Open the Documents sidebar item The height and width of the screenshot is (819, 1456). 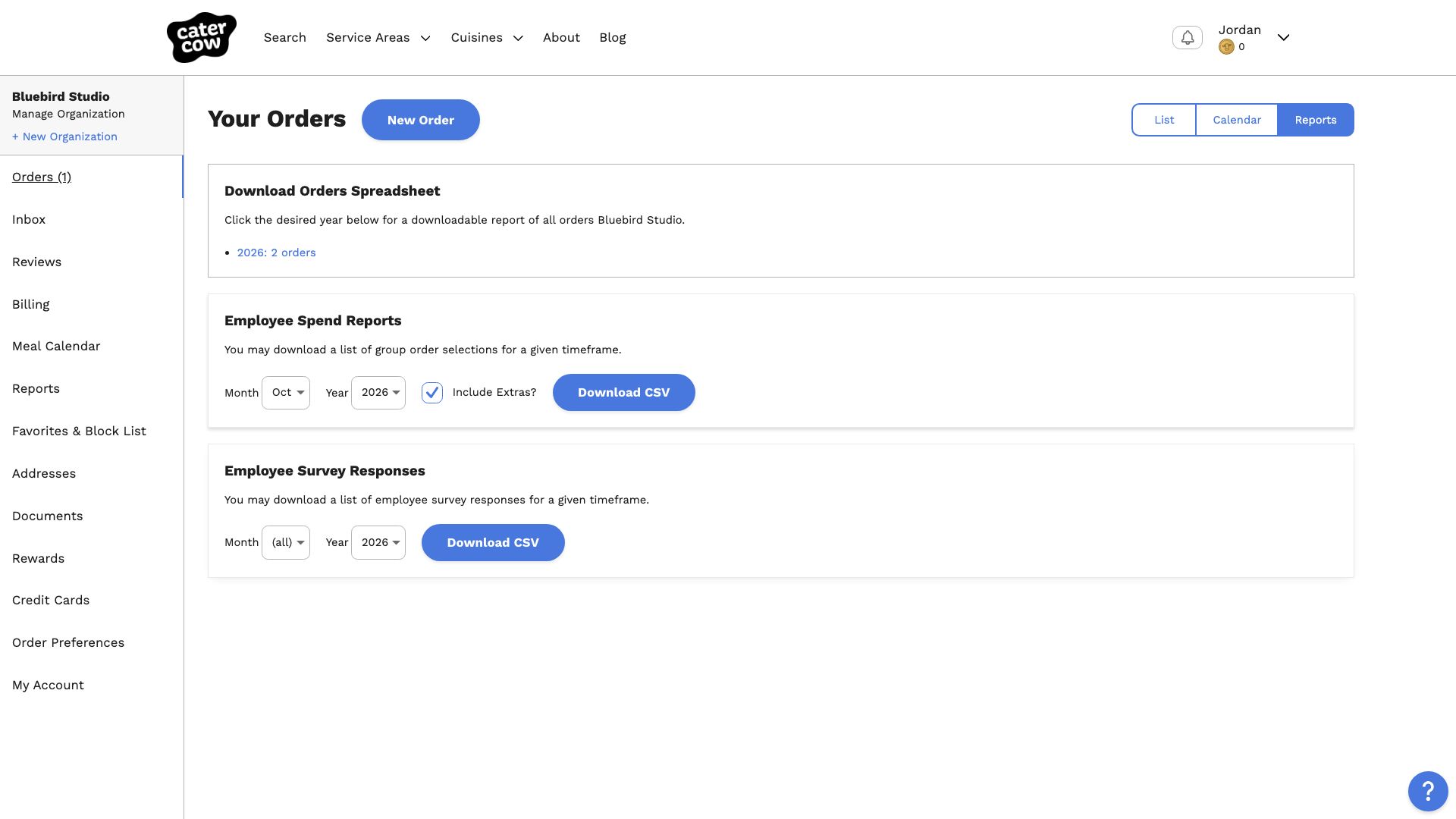tap(47, 516)
